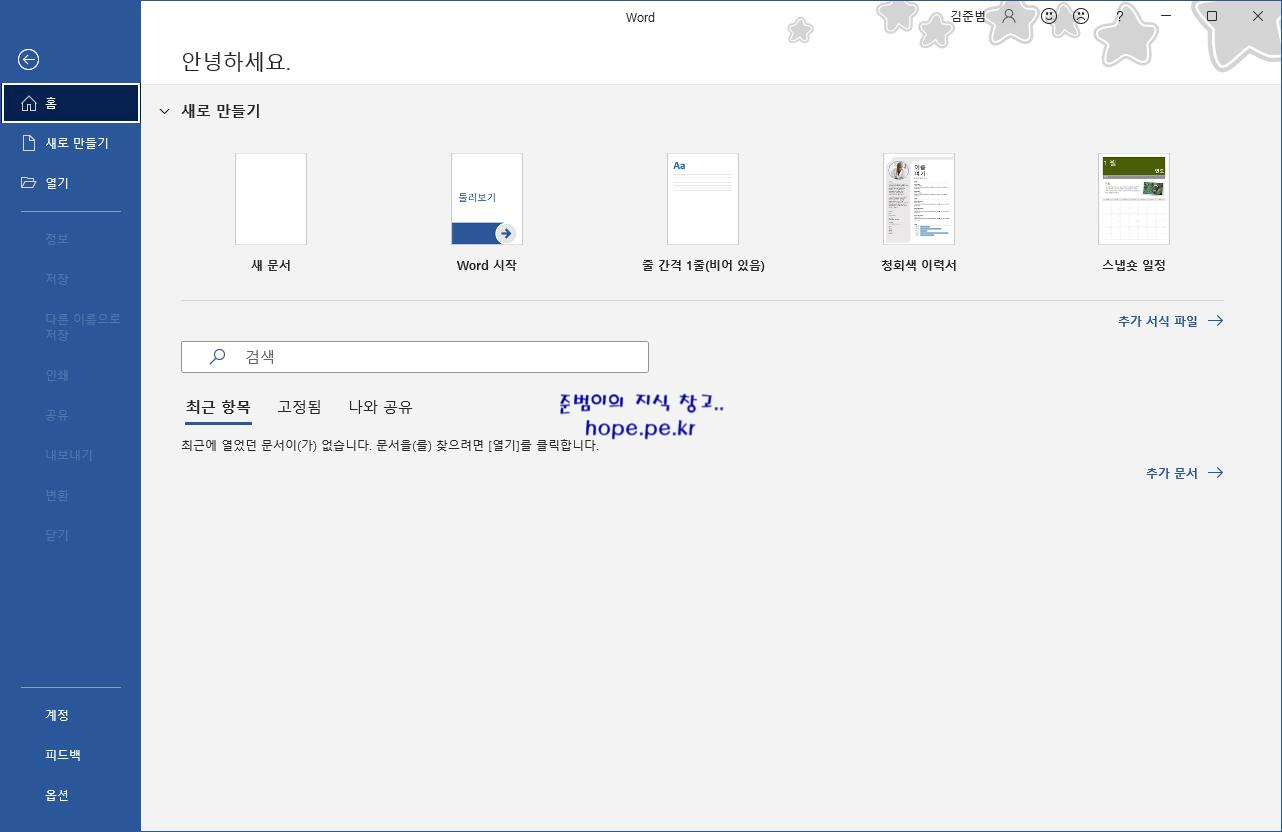
Task: Click the user name 김준범
Action: pos(967,16)
